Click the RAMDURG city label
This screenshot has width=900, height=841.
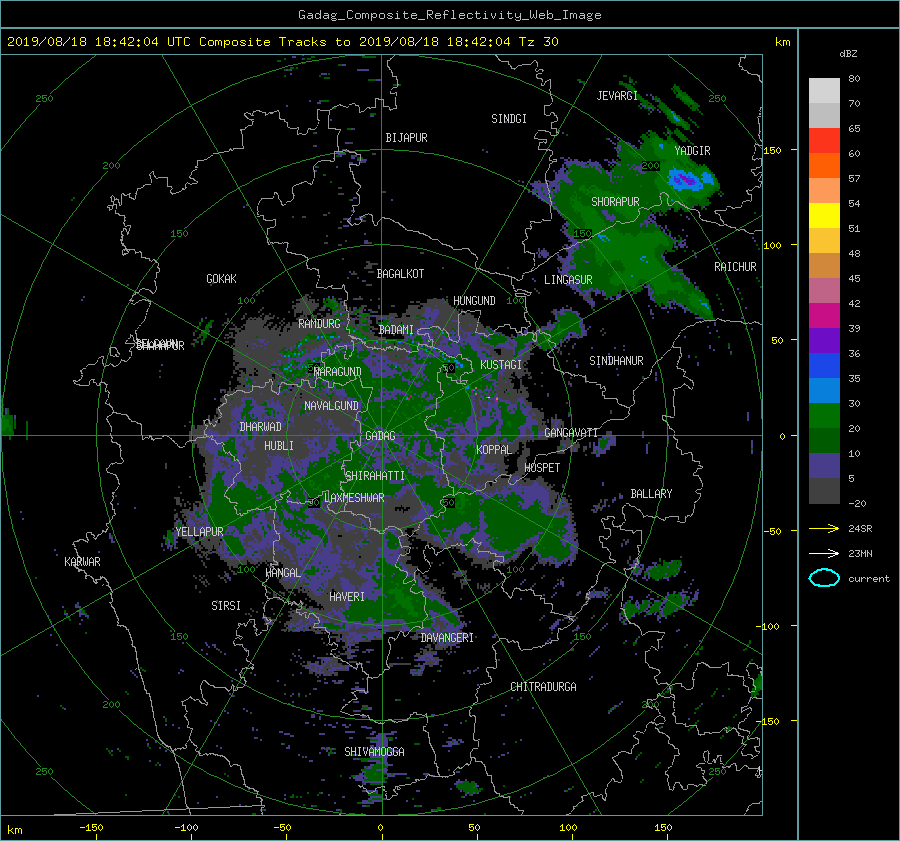319,324
